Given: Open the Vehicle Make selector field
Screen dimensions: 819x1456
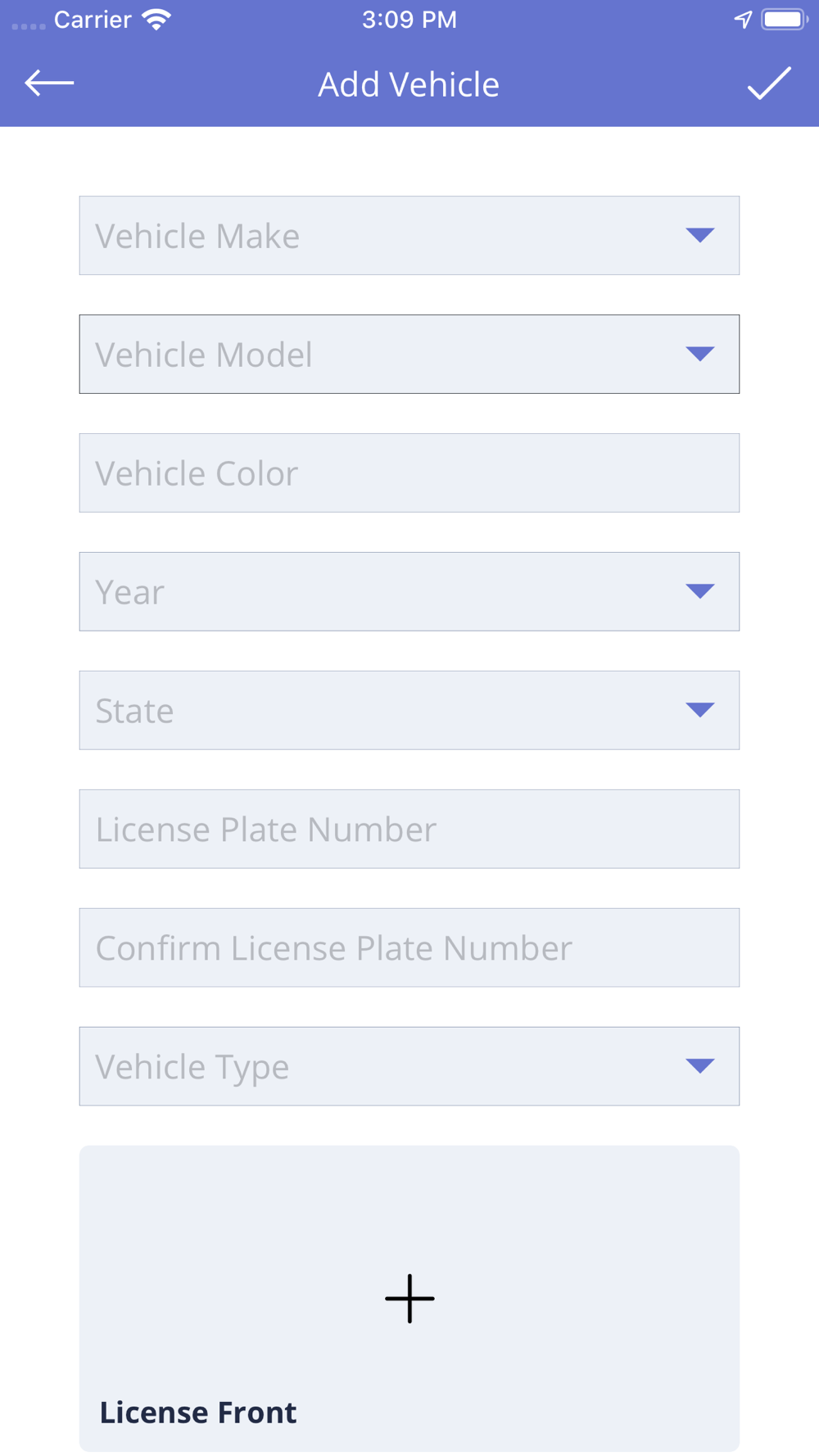Looking at the screenshot, I should coord(409,235).
